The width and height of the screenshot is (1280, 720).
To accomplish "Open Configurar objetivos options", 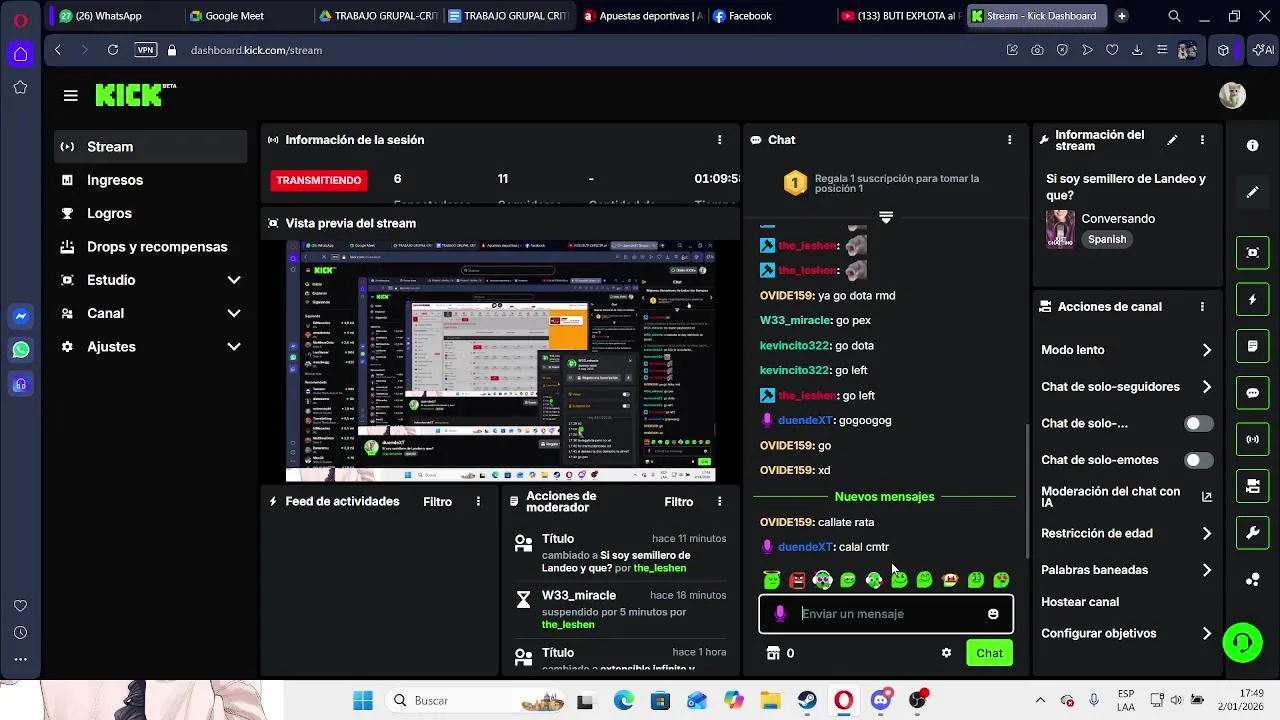I will coord(1206,634).
